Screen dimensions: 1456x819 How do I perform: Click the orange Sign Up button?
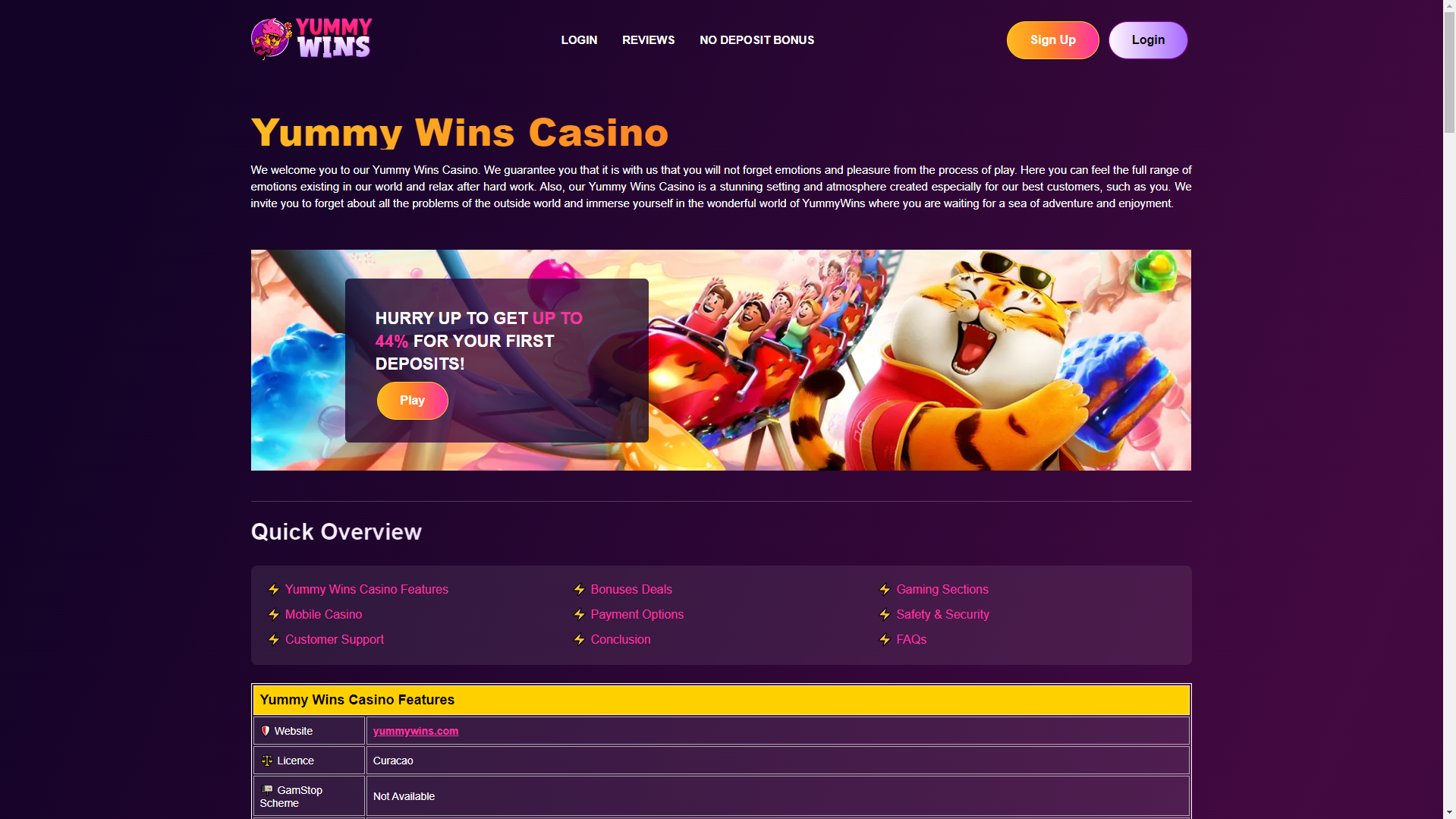coord(1052,40)
